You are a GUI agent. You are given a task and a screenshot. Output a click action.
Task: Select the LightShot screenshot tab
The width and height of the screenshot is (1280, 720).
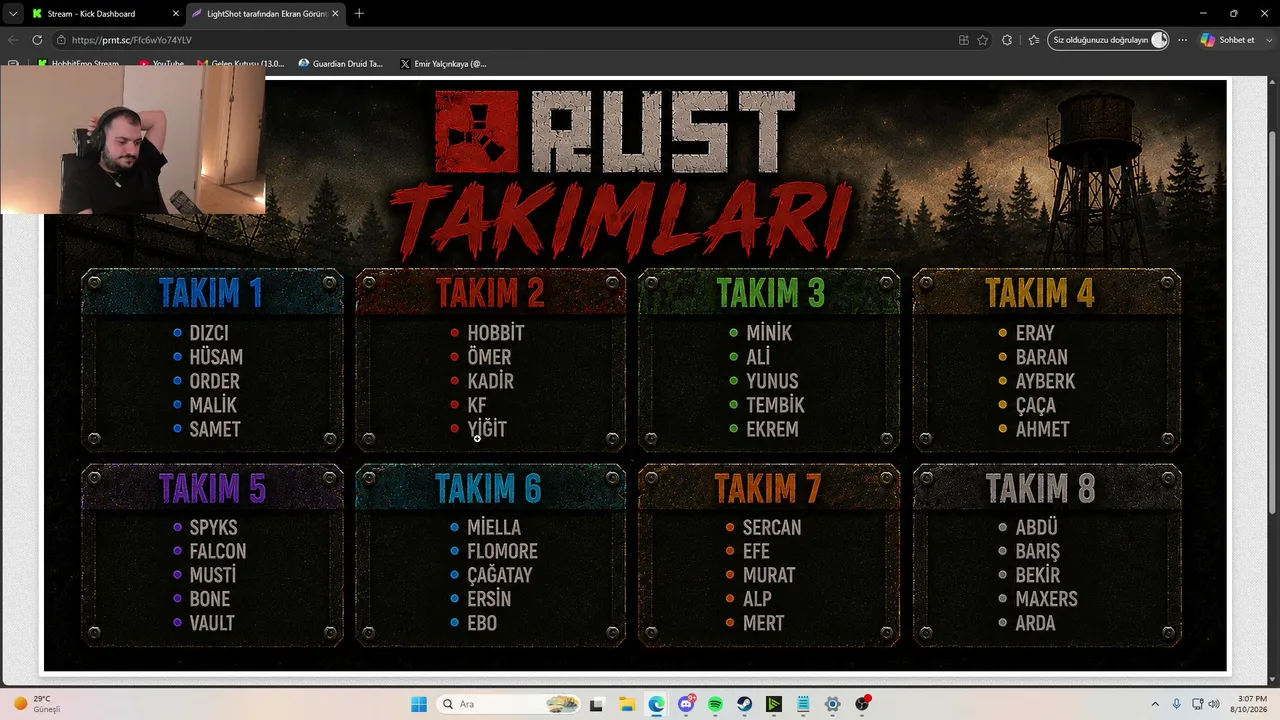[x=265, y=14]
